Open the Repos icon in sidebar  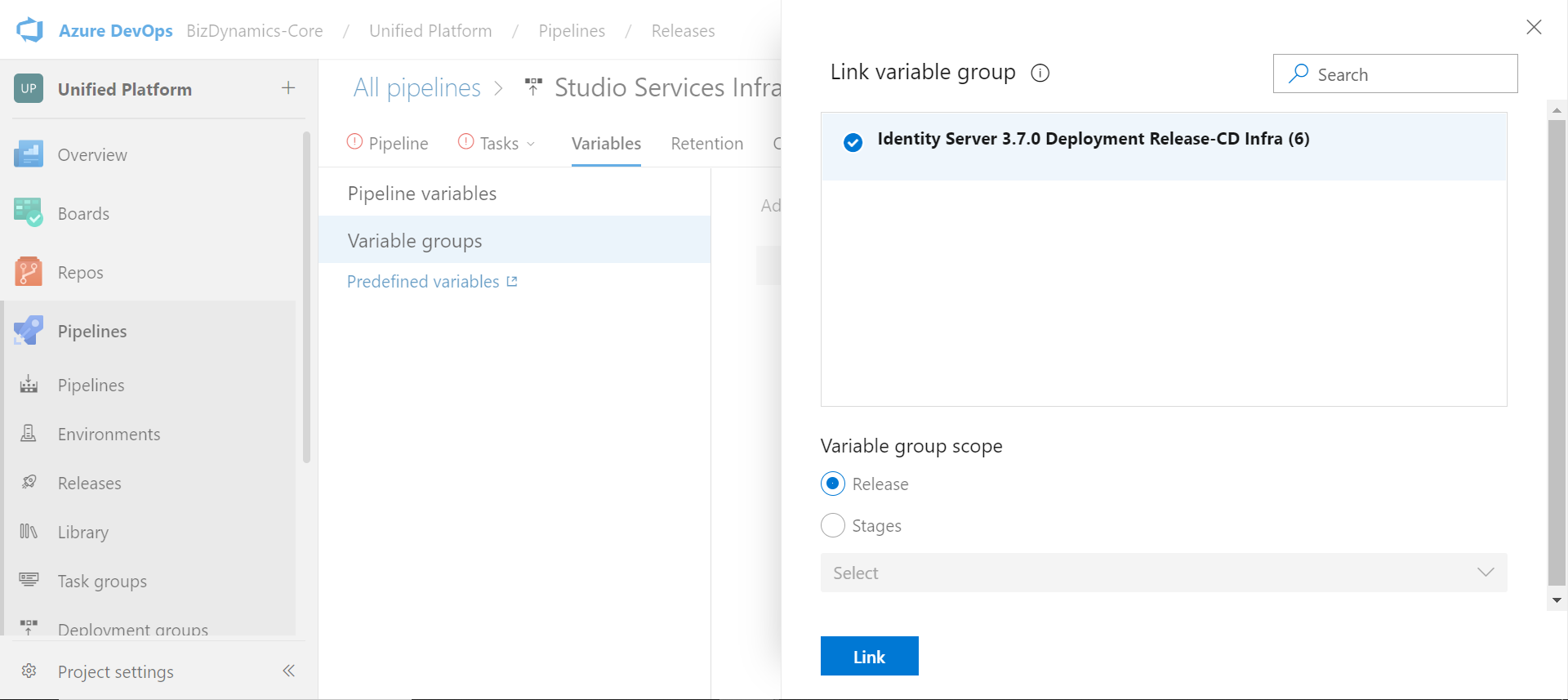(x=29, y=272)
